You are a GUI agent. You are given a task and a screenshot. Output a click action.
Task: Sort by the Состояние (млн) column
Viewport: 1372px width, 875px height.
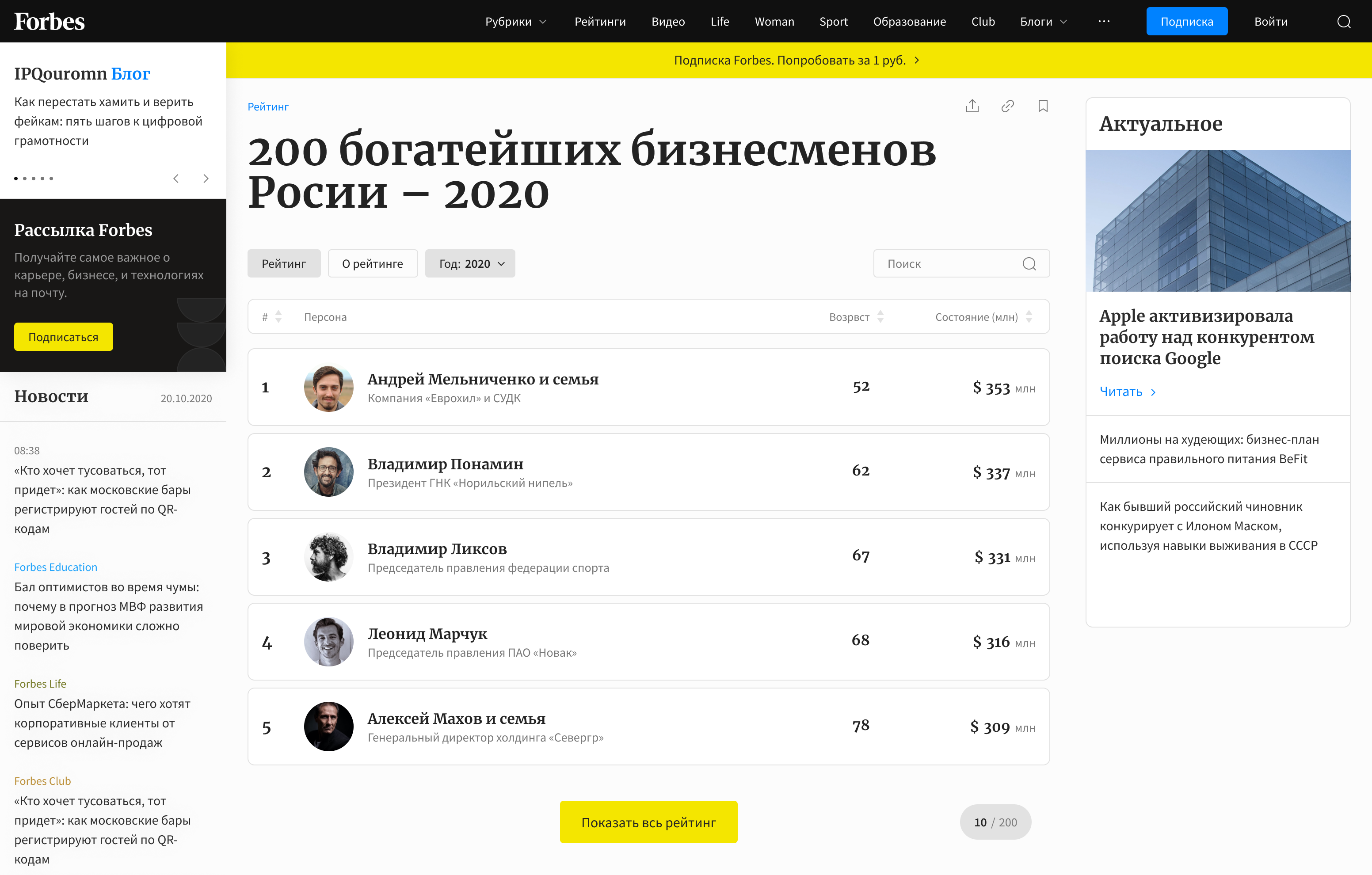click(x=1029, y=317)
